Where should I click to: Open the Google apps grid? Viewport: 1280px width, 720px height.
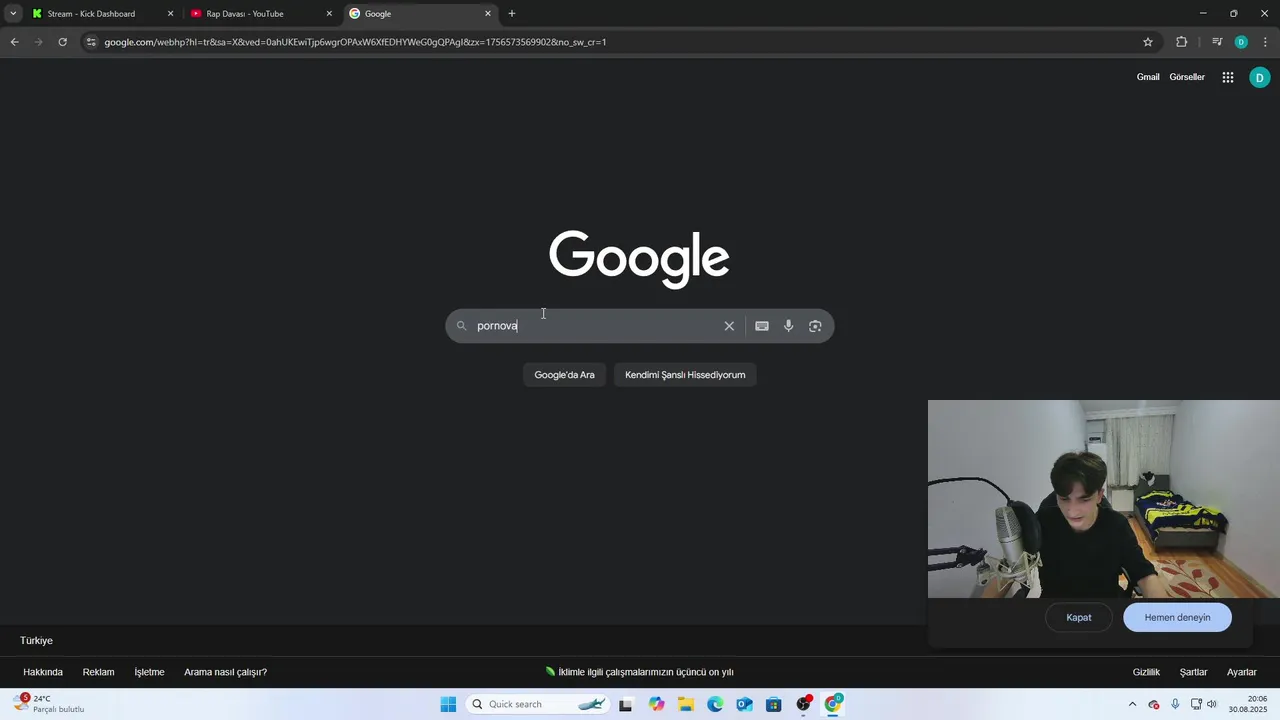(1228, 77)
